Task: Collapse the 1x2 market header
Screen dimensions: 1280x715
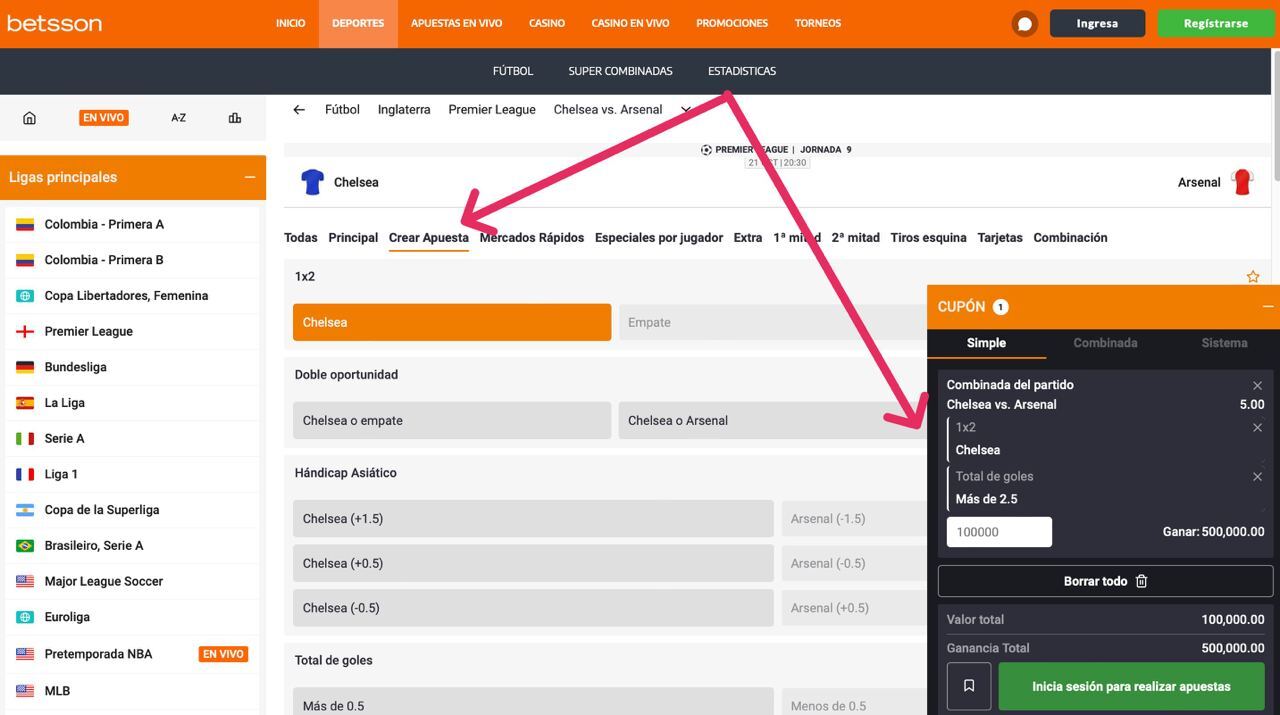Action: point(305,276)
